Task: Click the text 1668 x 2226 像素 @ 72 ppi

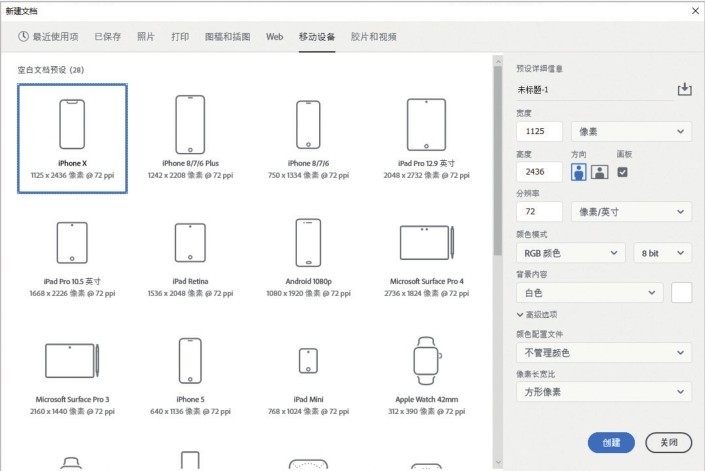Action: [x=72, y=293]
